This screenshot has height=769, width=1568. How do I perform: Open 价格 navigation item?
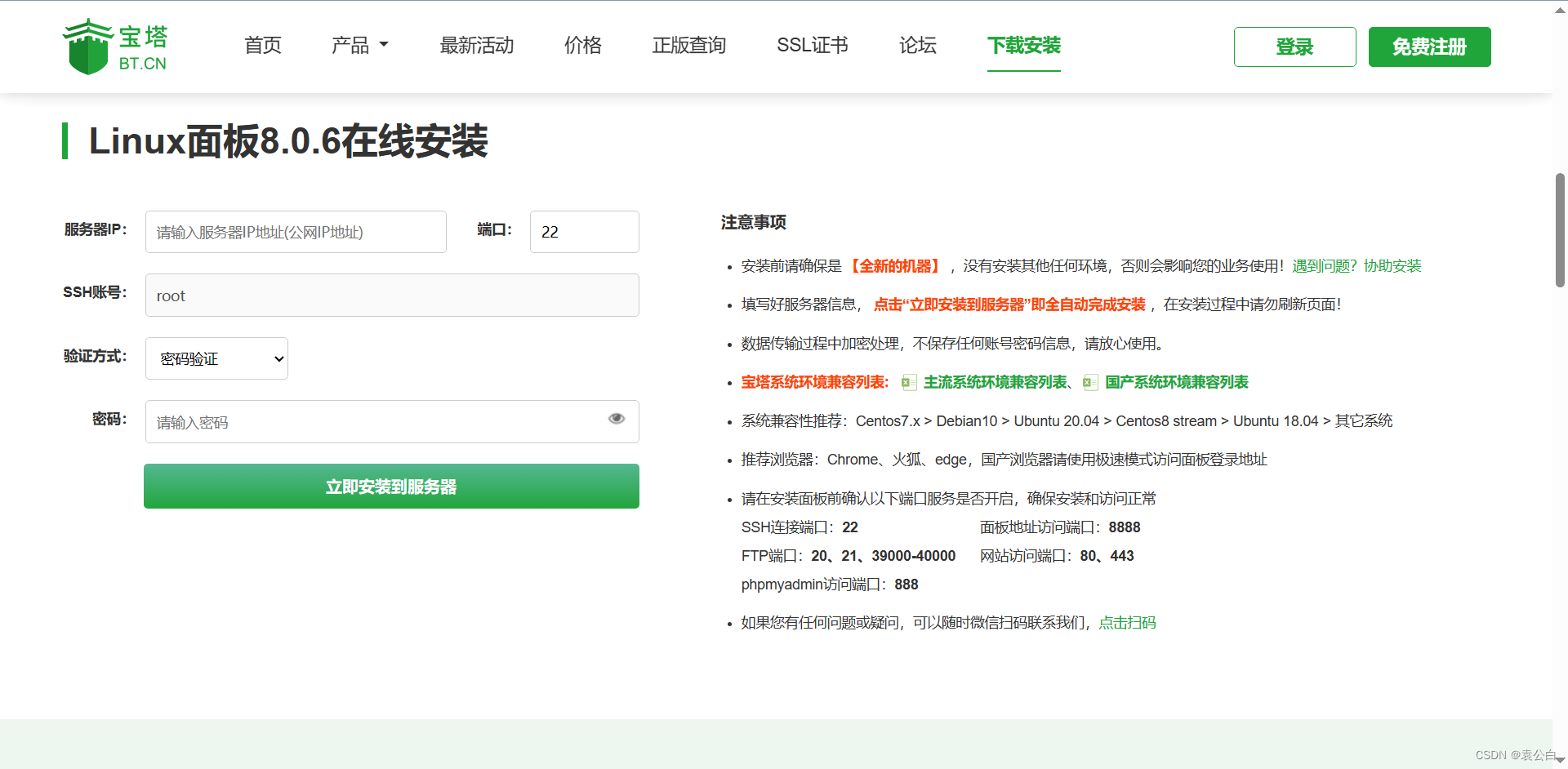(x=583, y=45)
